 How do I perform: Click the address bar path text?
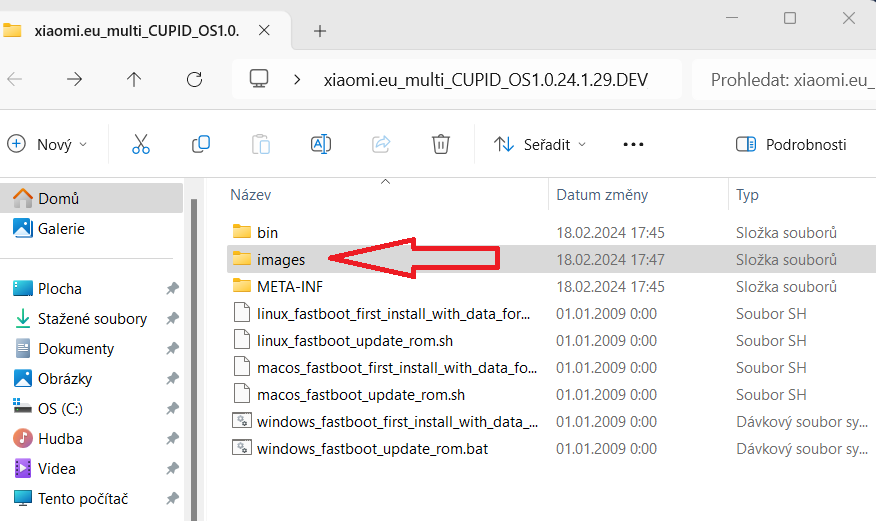tap(485, 80)
